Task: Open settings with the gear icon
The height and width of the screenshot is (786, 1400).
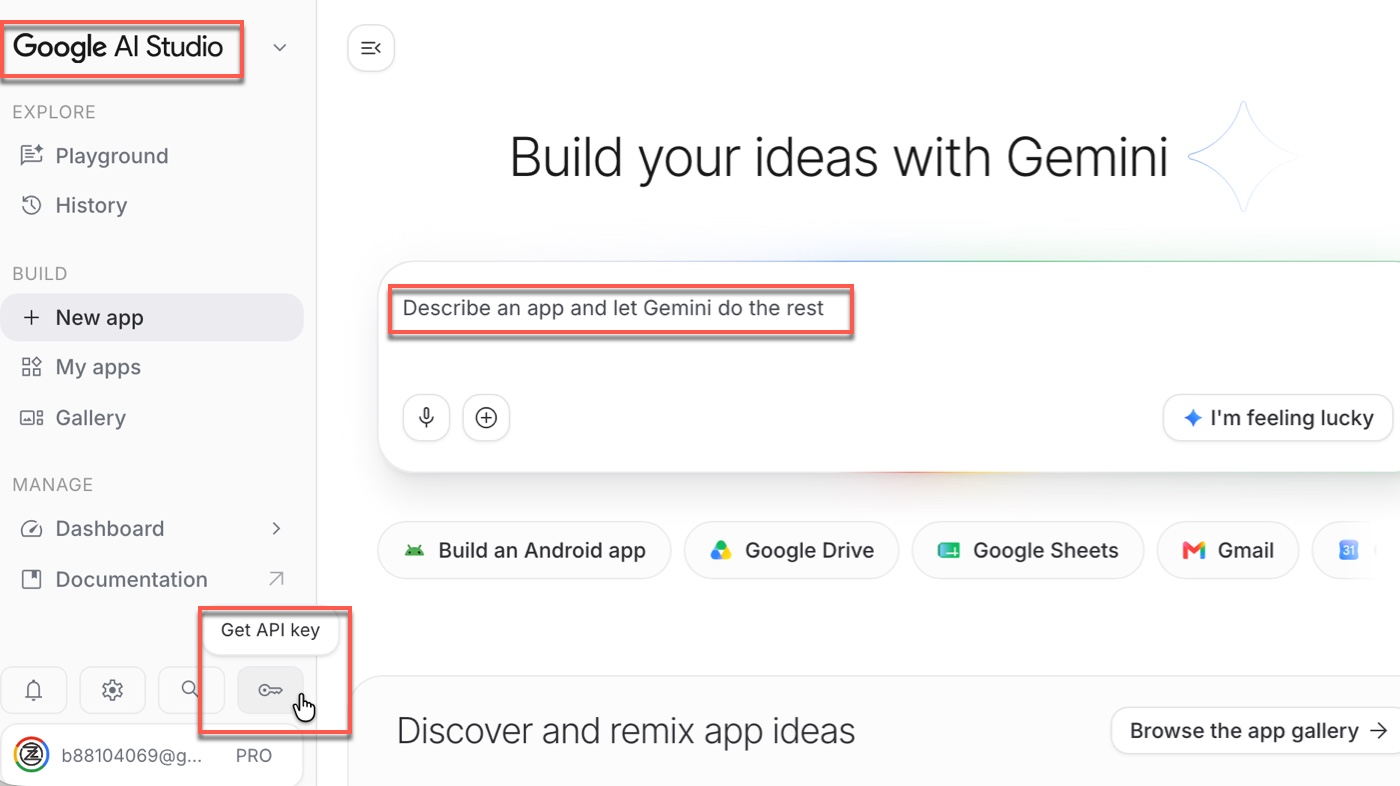Action: (x=112, y=690)
